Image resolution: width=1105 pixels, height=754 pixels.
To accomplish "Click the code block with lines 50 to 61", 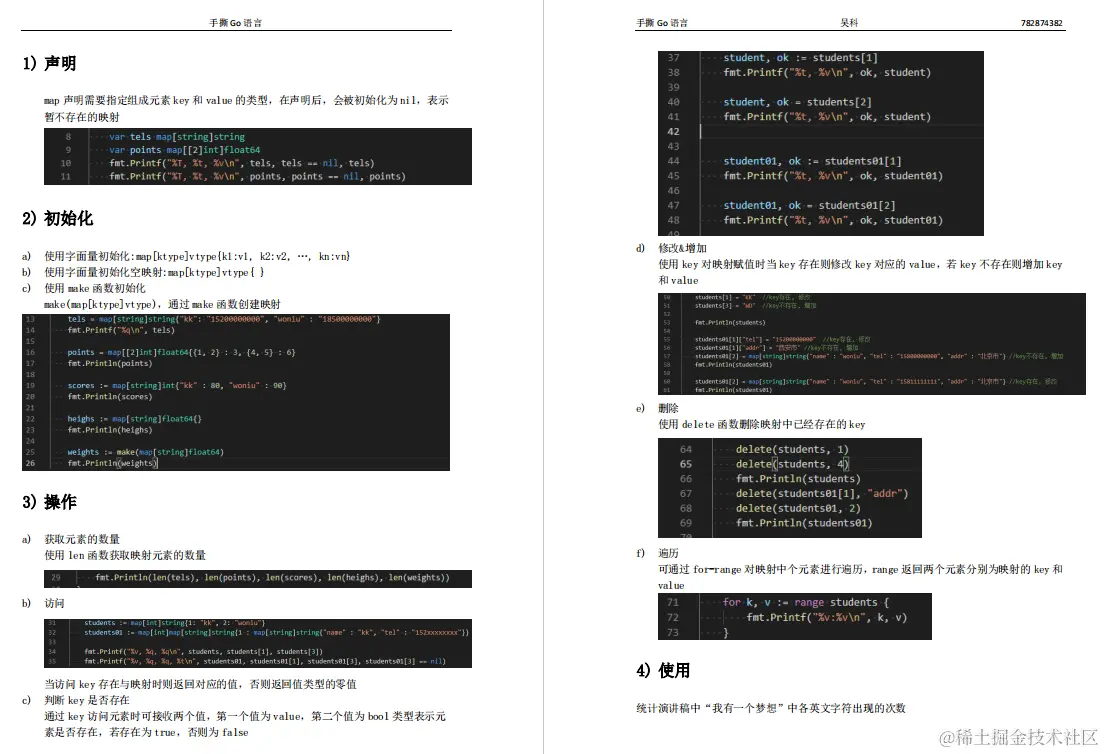I will [x=872, y=344].
